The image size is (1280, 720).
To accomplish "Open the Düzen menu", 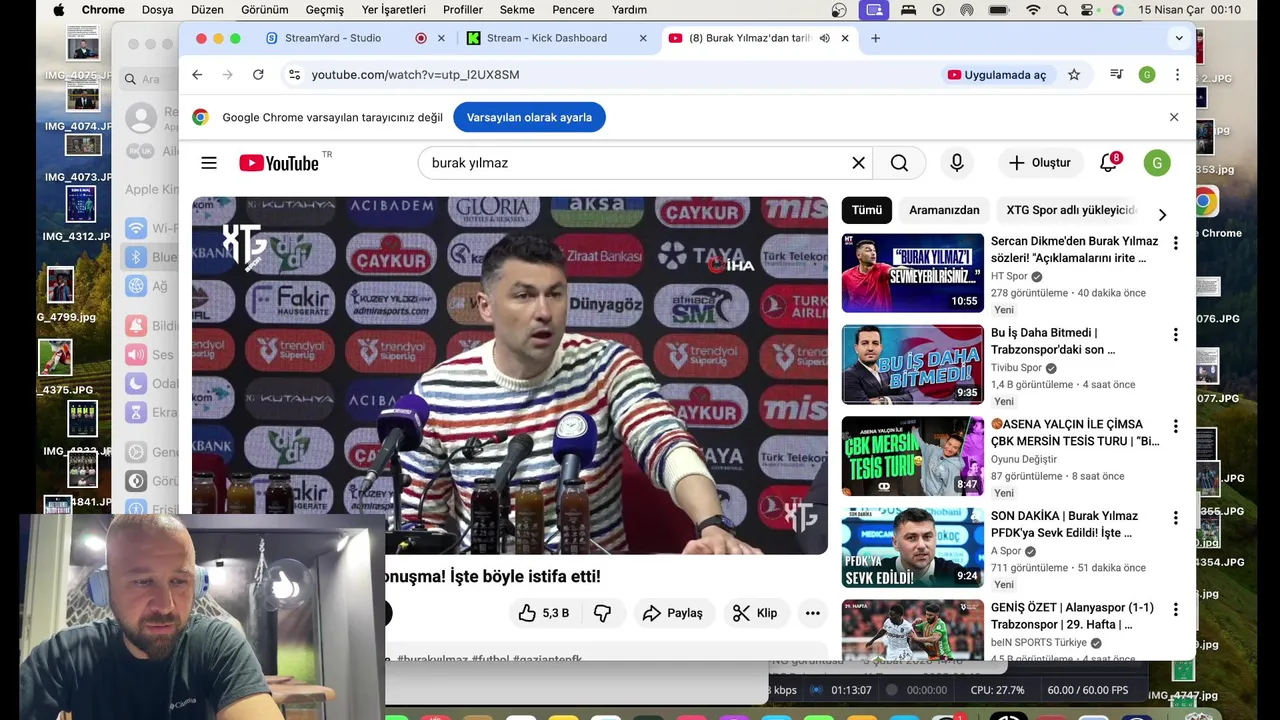I will 207,10.
